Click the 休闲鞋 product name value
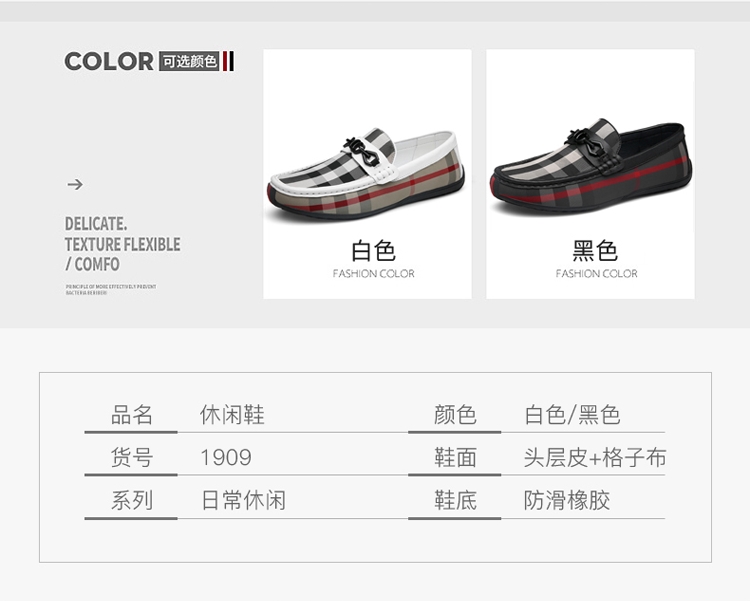This screenshot has height=601, width=750. click(x=232, y=415)
